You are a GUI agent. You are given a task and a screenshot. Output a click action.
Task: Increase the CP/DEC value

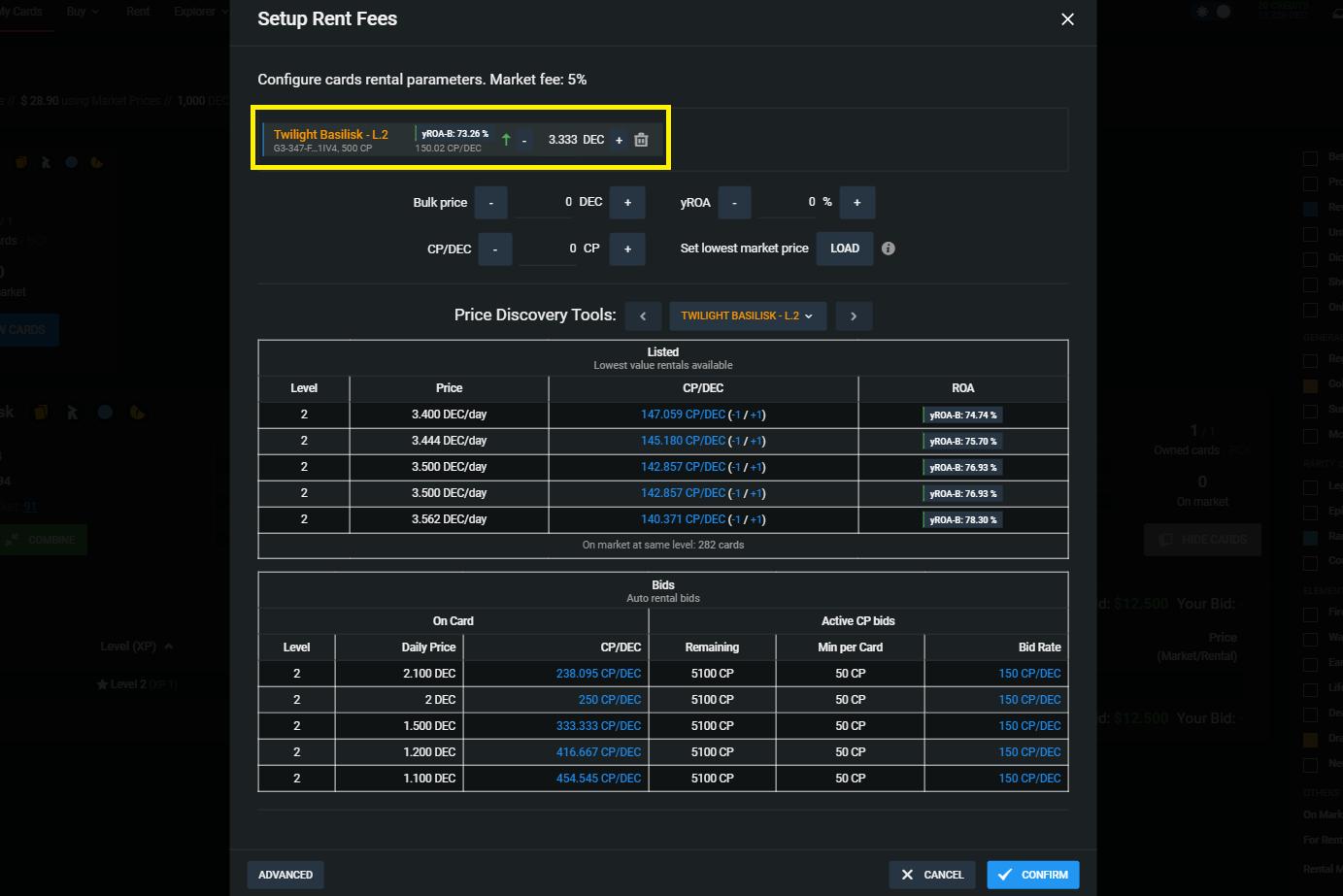[627, 249]
